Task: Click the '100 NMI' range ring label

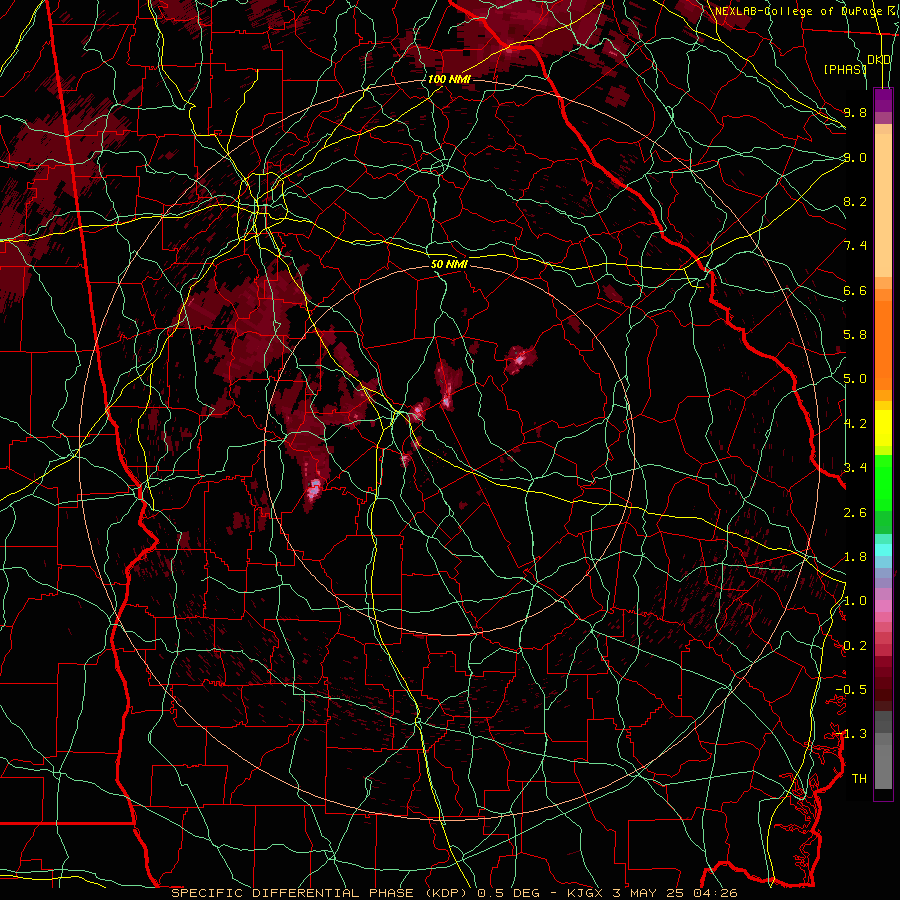Action: point(449,79)
